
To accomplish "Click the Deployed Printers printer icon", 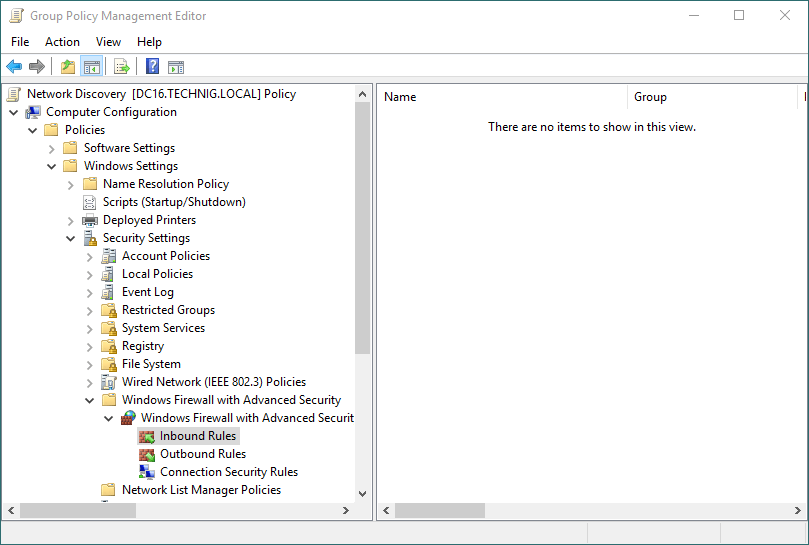I will [x=90, y=220].
